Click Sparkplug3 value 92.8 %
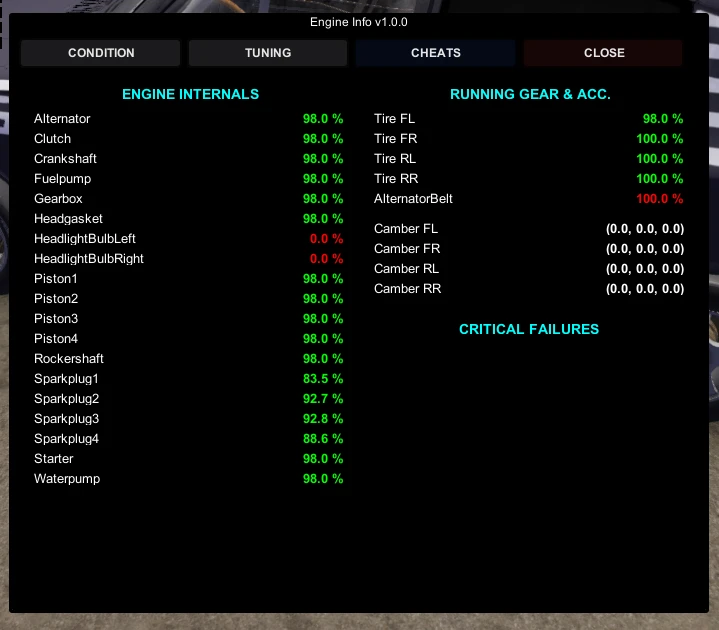Viewport: 719px width, 630px height. tap(323, 419)
